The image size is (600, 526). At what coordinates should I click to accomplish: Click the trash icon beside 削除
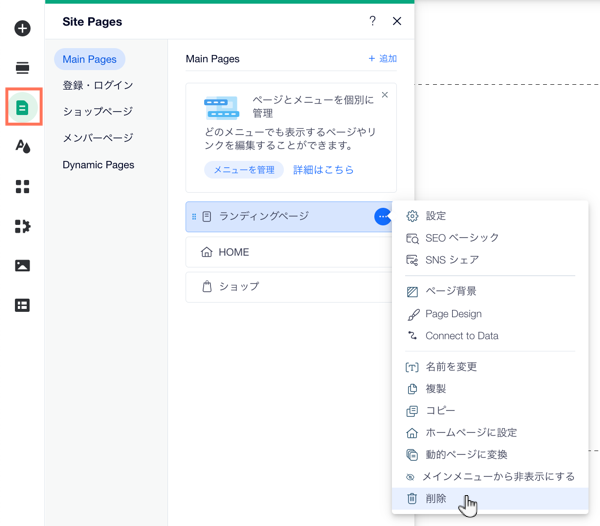pyautogui.click(x=412, y=498)
